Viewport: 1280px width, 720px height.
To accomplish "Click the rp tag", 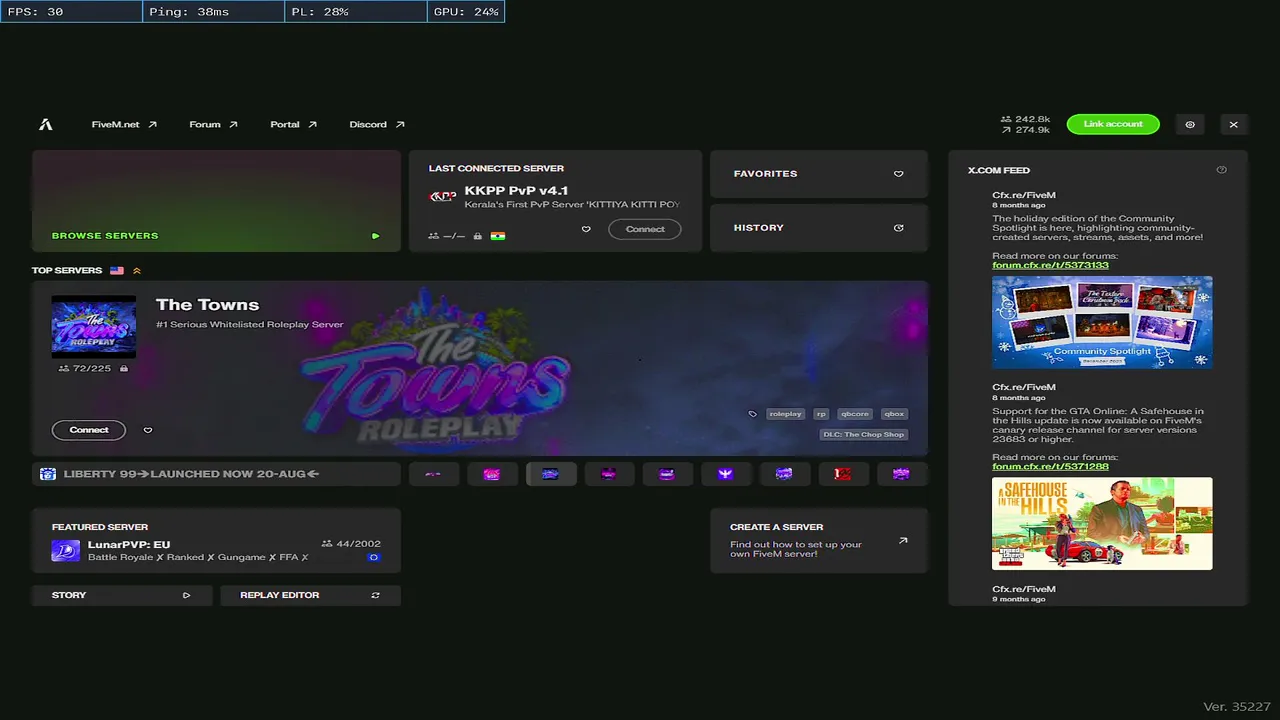I will (x=821, y=414).
